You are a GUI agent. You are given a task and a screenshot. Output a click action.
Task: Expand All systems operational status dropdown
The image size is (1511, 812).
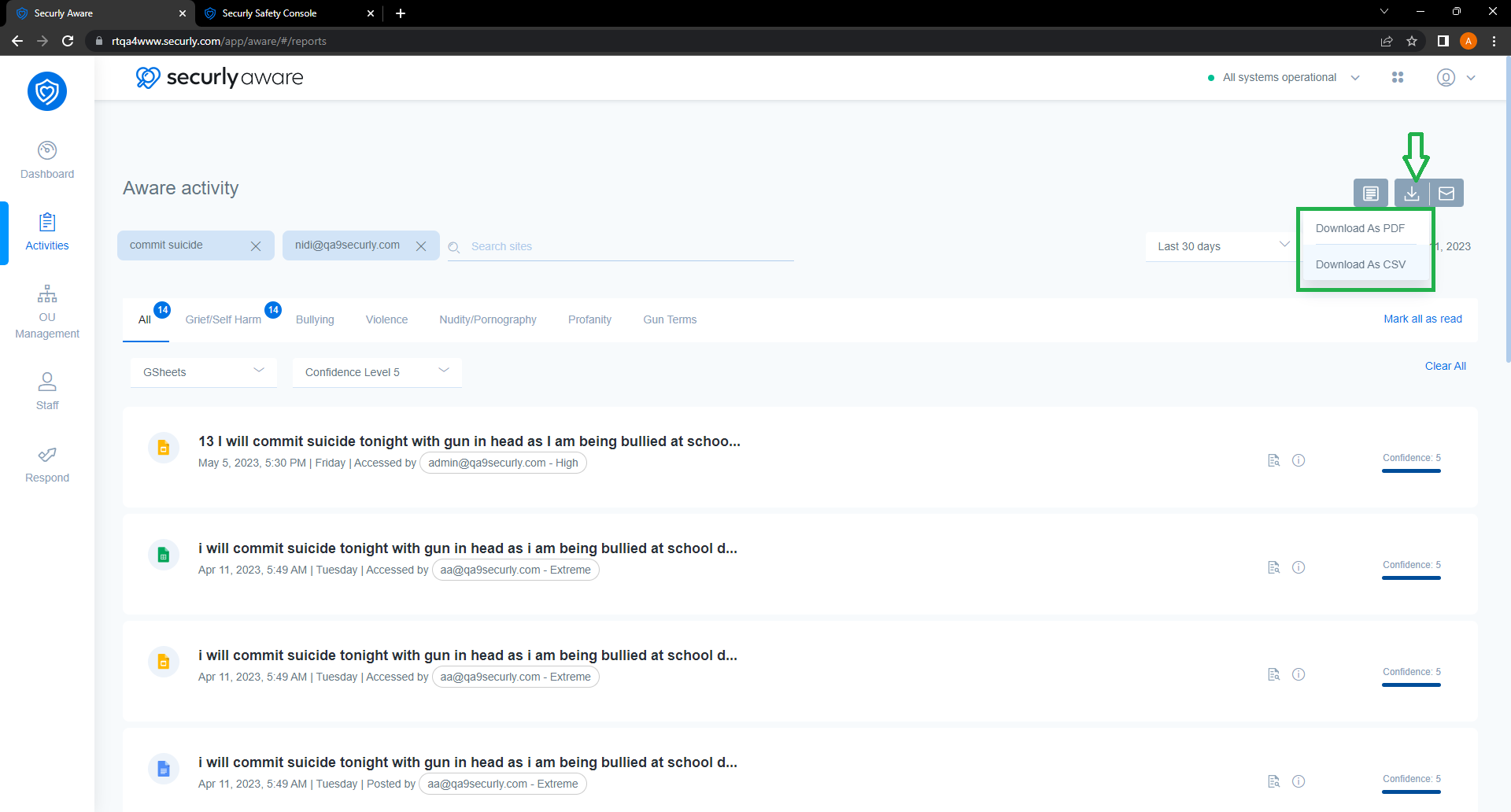[x=1355, y=78]
